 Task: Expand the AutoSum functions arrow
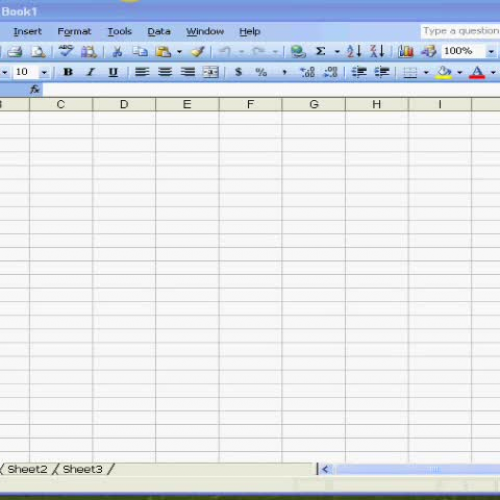pyautogui.click(x=337, y=52)
